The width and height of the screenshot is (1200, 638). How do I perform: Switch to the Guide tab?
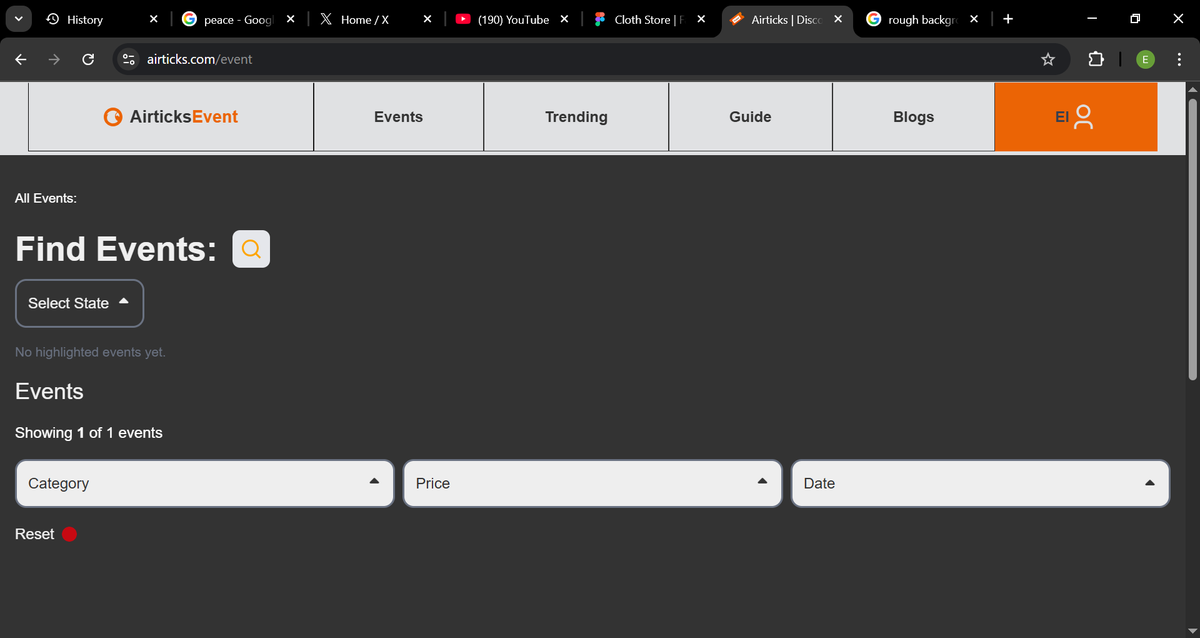[750, 116]
